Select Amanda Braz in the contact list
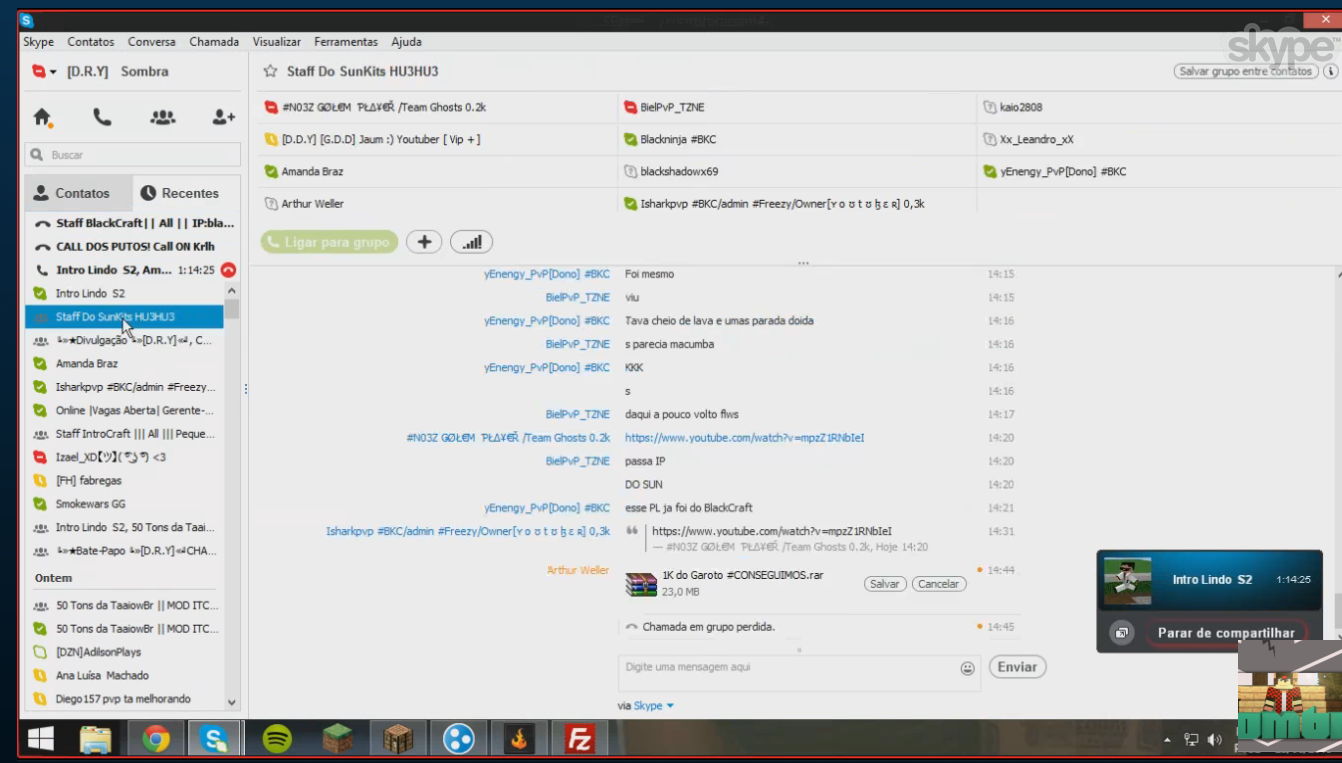The width and height of the screenshot is (1342, 763). coord(124,364)
